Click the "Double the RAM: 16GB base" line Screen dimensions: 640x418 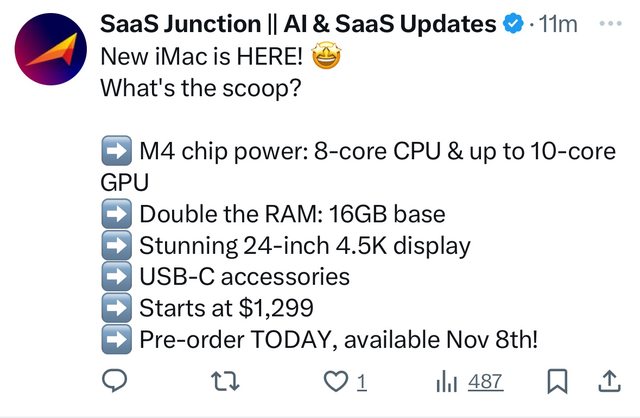(x=292, y=214)
